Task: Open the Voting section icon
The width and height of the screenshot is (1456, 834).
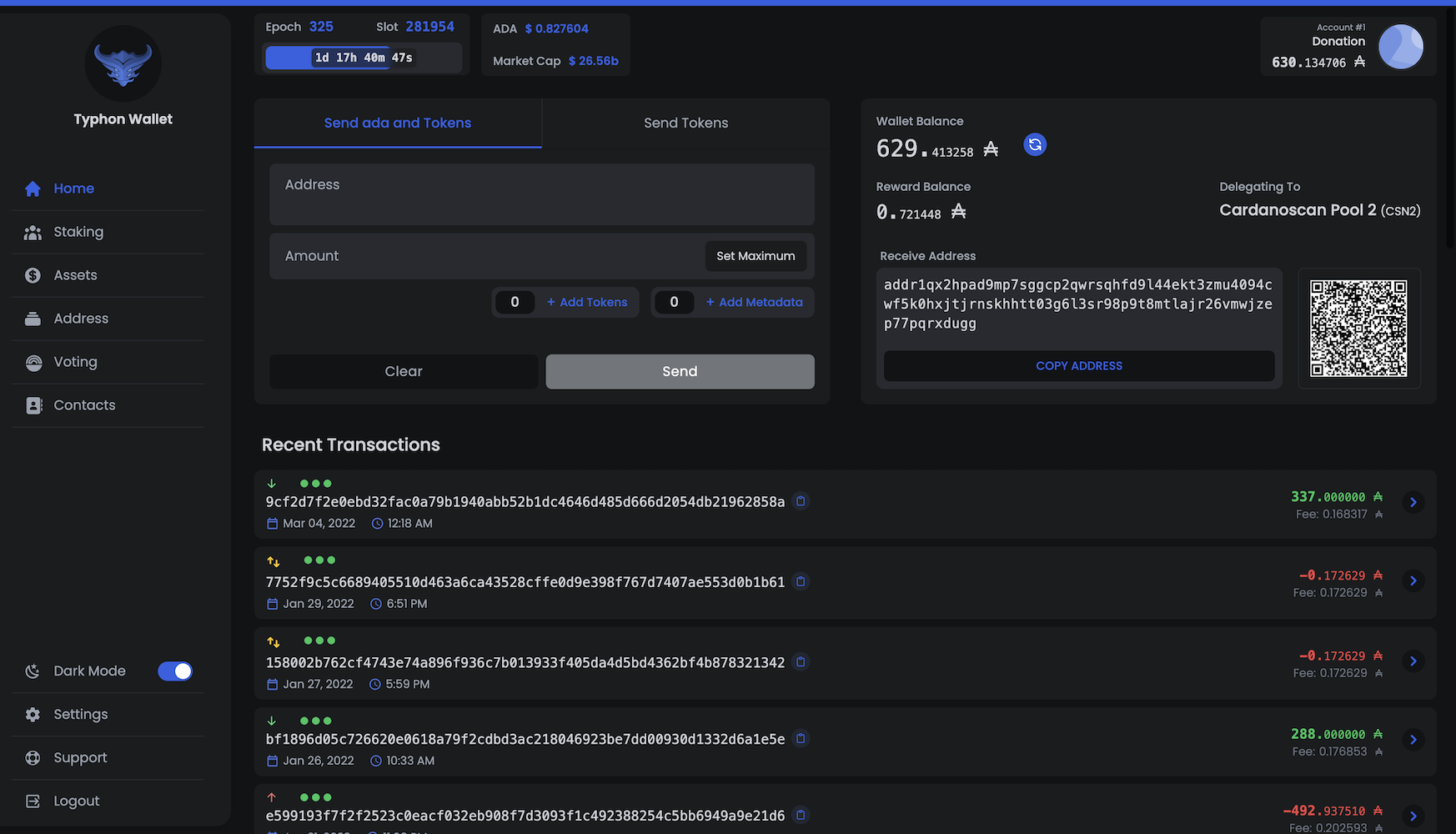Action: pos(33,363)
